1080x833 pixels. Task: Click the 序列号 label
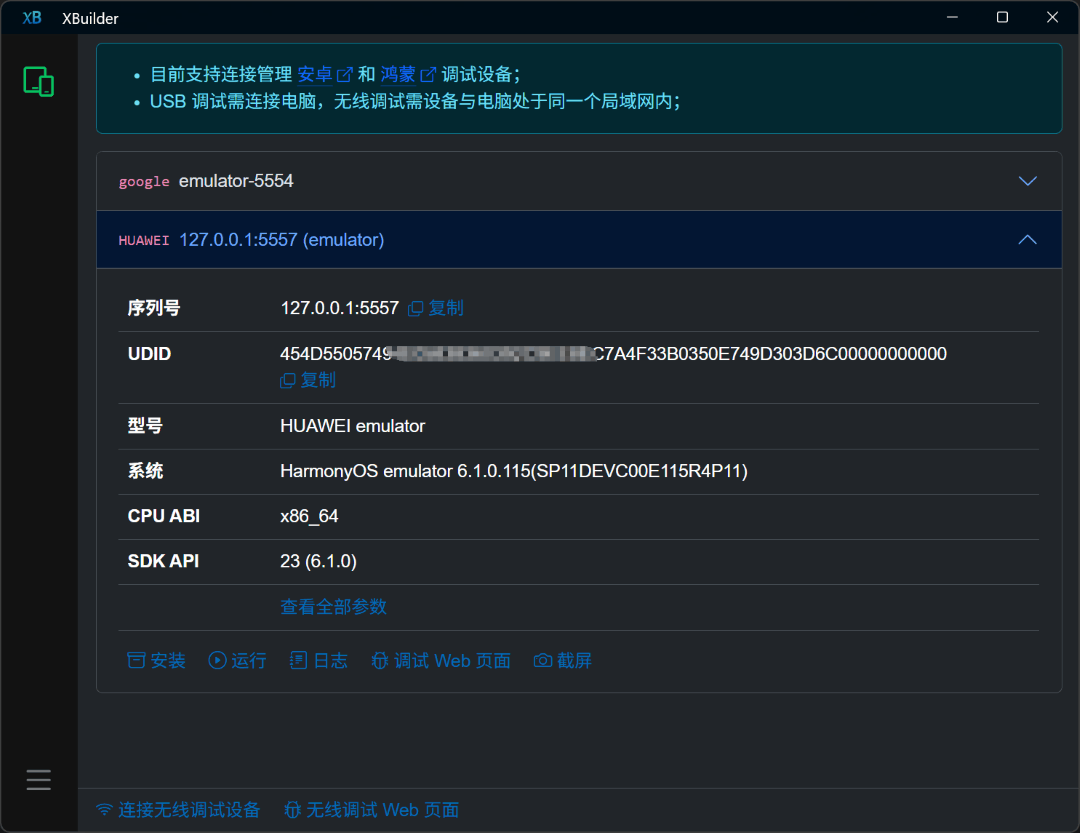point(154,308)
